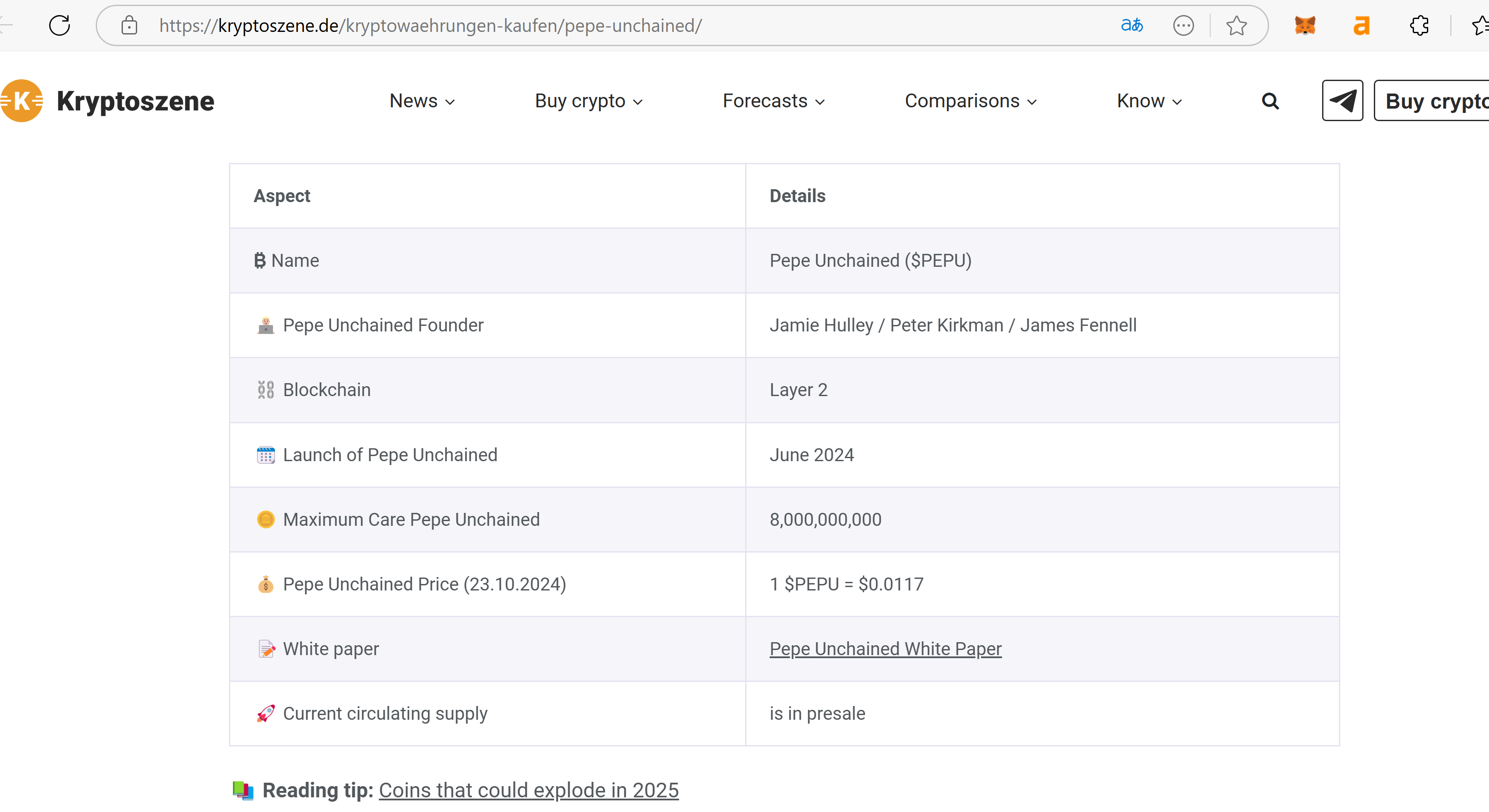Open the Forecasts navigation item

tap(765, 100)
